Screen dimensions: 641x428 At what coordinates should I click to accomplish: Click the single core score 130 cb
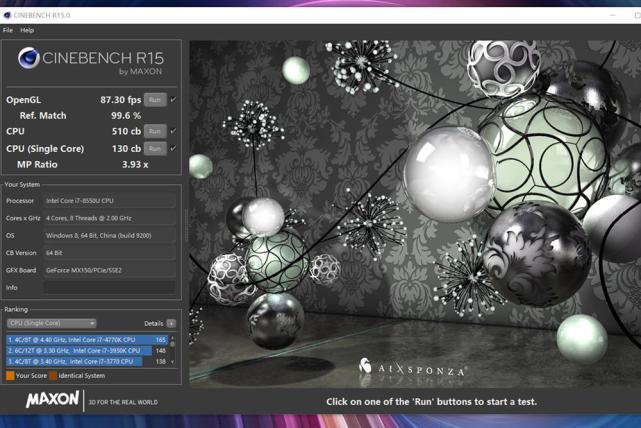tap(126, 148)
